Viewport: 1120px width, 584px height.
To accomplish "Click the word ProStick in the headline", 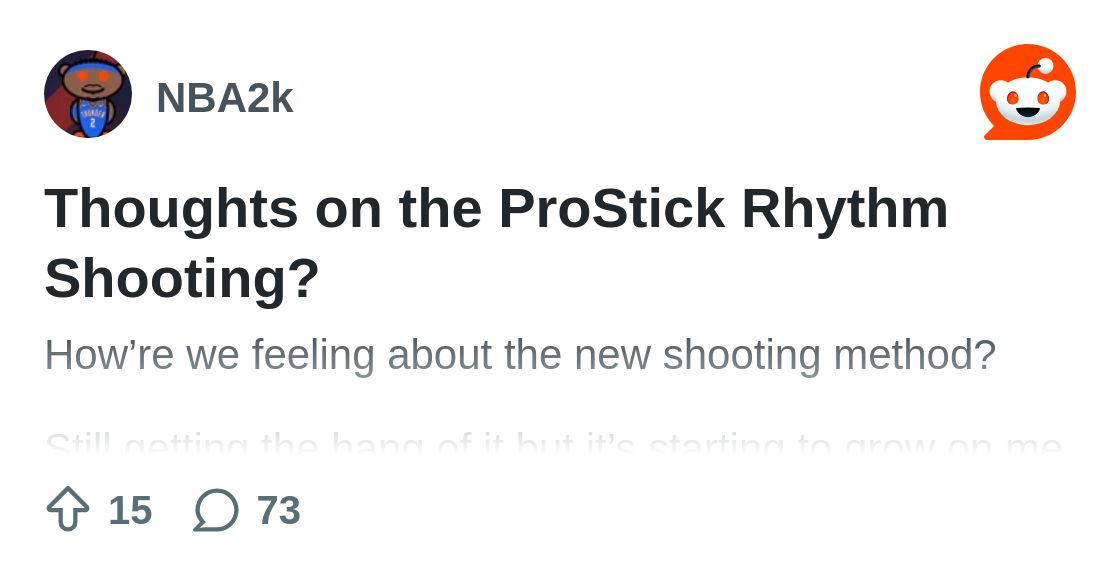I will pyautogui.click(x=611, y=209).
